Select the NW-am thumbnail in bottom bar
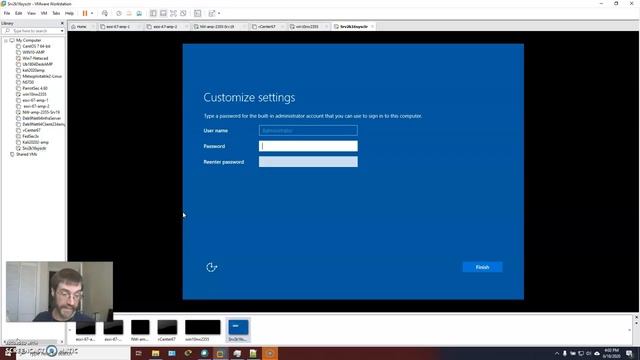640x360 pixels. [x=140, y=330]
